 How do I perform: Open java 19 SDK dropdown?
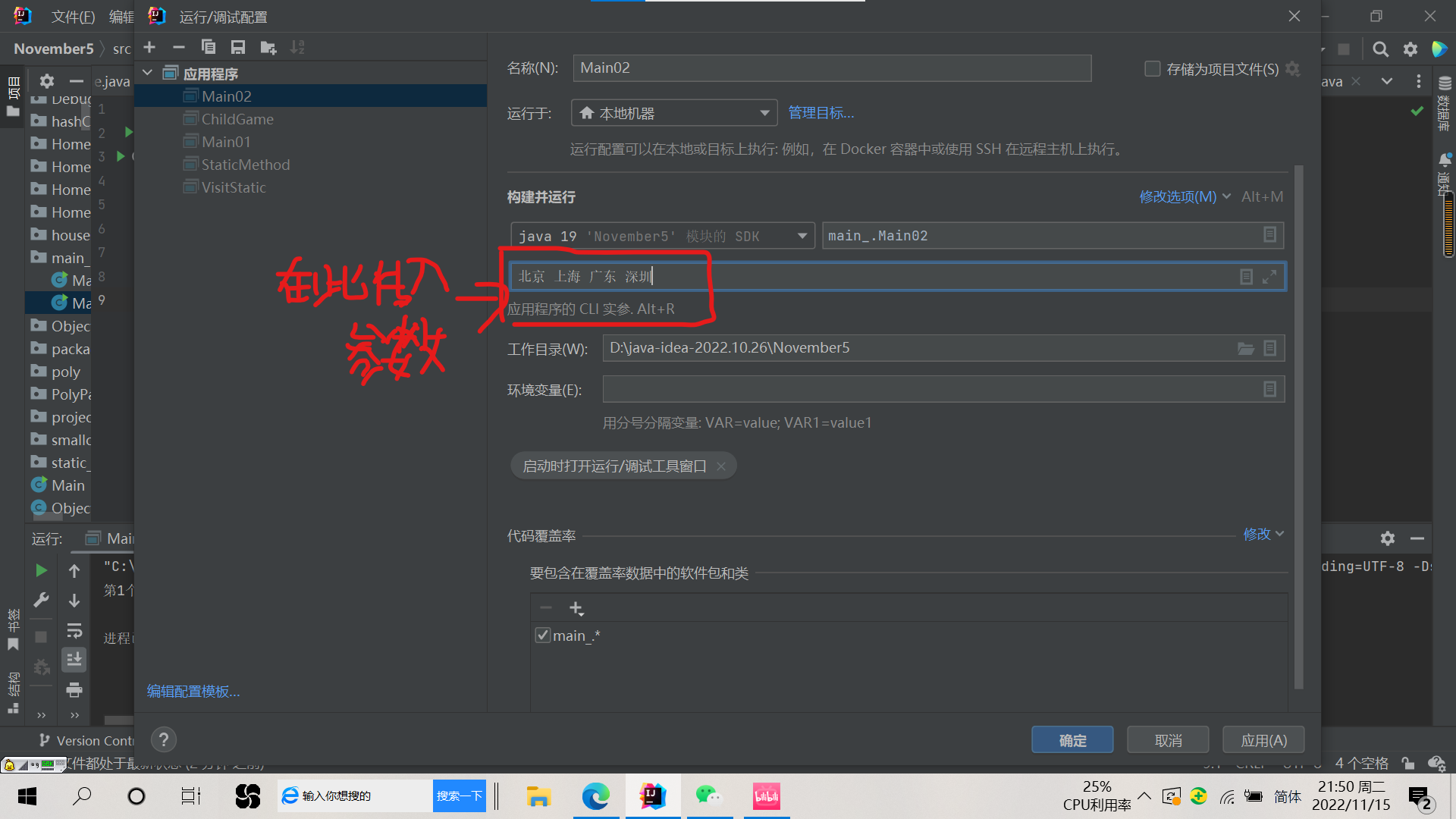[x=663, y=236]
